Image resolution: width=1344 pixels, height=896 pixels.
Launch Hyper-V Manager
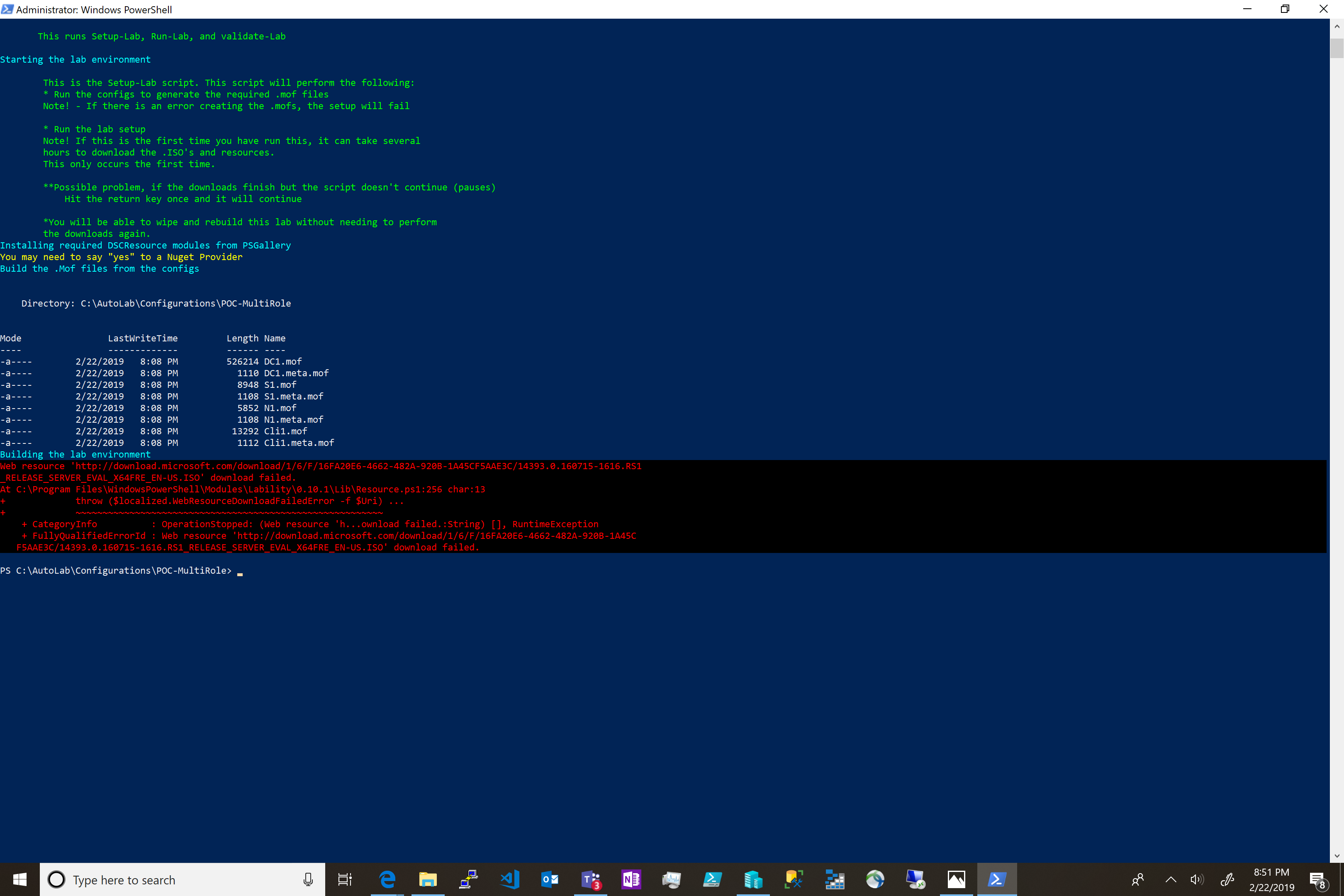[x=753, y=880]
